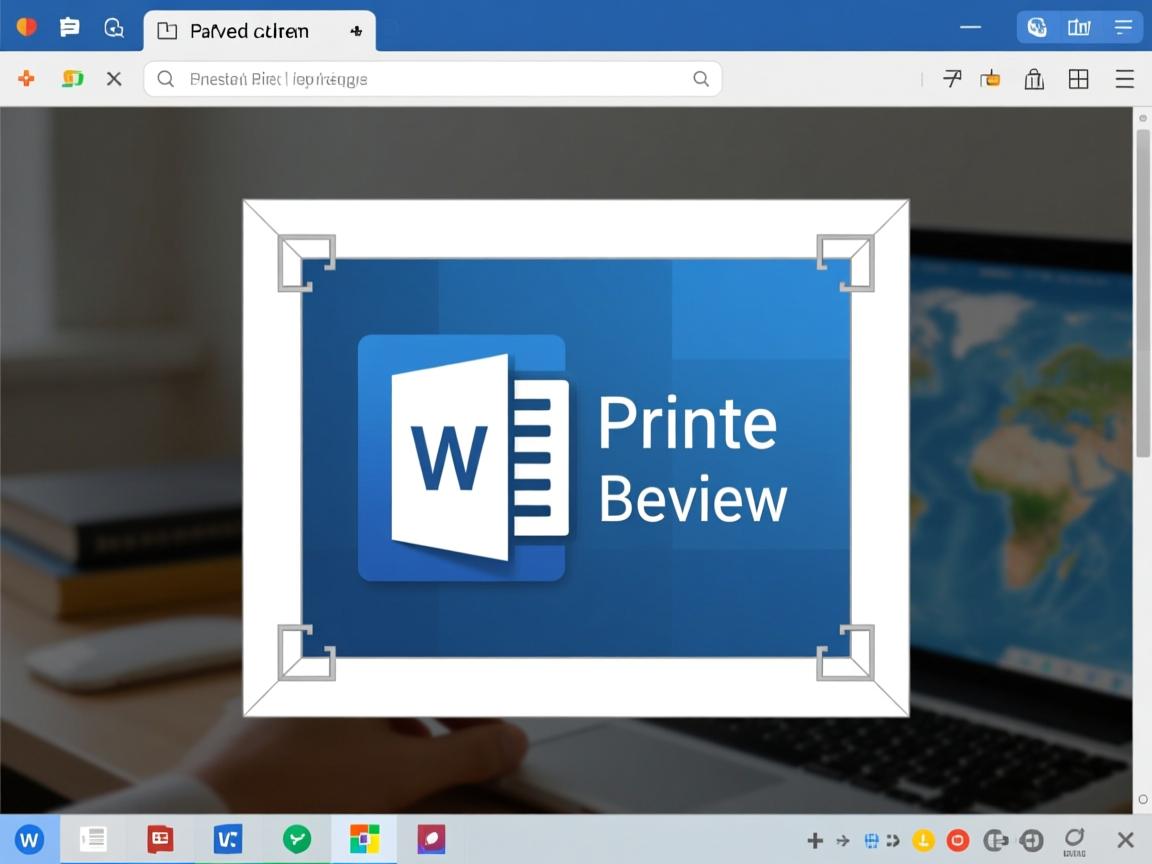Open the white document app in taskbar
This screenshot has width=1152, height=864.
[93, 840]
